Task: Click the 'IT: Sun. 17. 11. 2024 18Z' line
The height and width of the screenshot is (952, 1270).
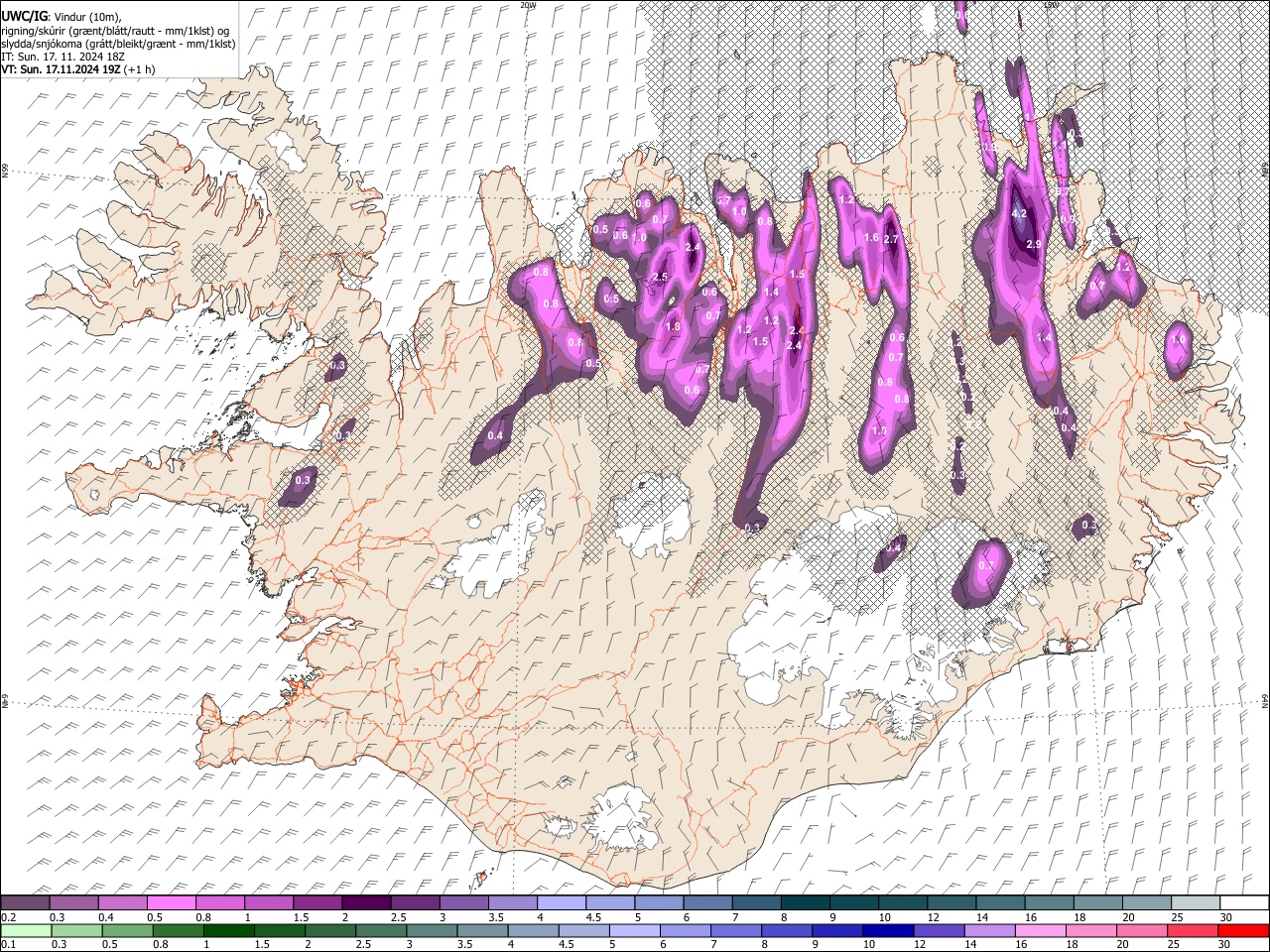Action: [63, 57]
